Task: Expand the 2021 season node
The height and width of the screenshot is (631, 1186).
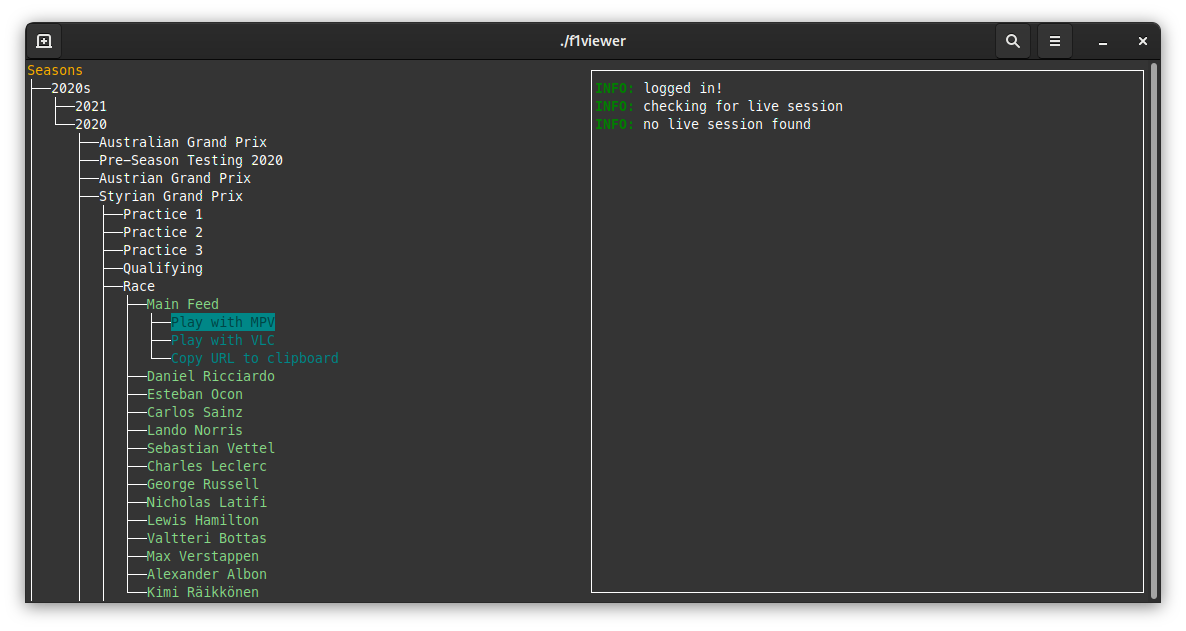Action: click(x=91, y=107)
